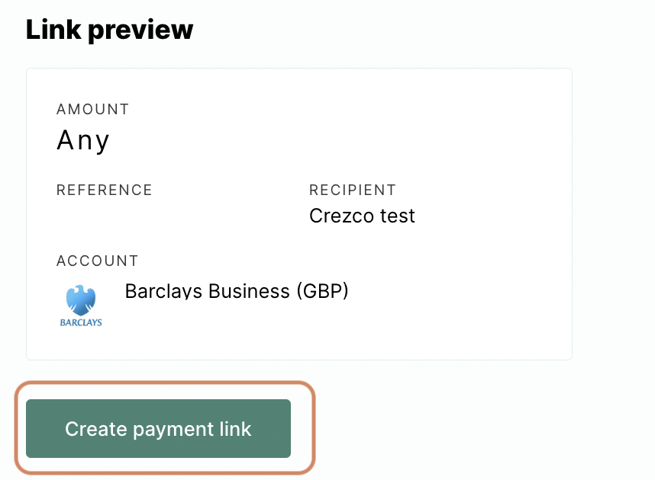This screenshot has height=480, width=655.
Task: Click the ACCOUNT label
Action: tap(97, 261)
